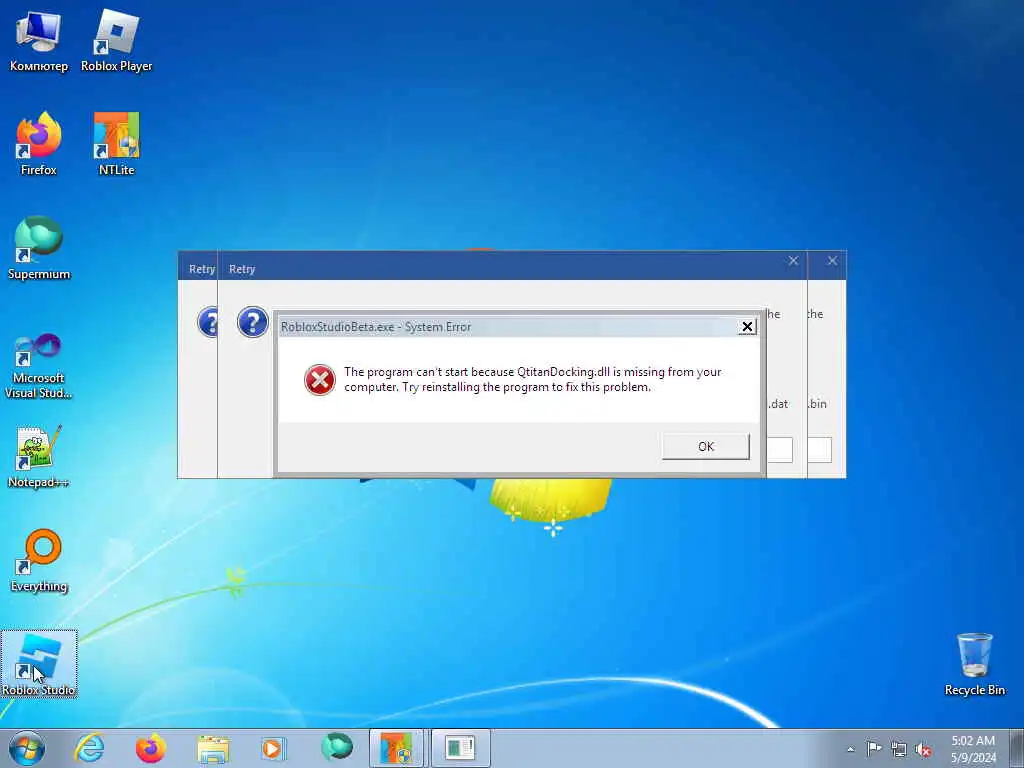Close the RobloxStudioBeta.exe System Error dialog
This screenshot has width=1024, height=768.
pos(747,327)
